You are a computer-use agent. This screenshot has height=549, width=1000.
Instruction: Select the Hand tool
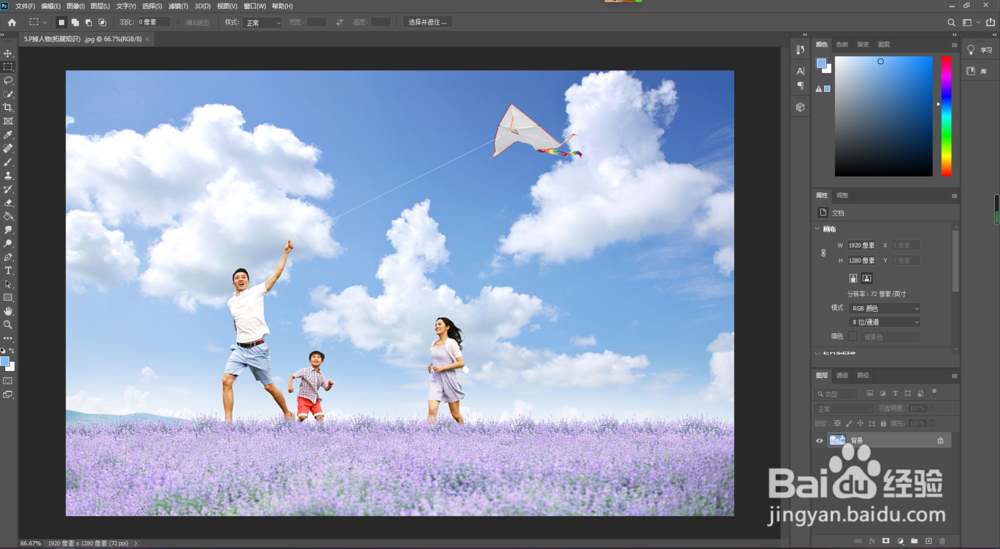pos(8,311)
